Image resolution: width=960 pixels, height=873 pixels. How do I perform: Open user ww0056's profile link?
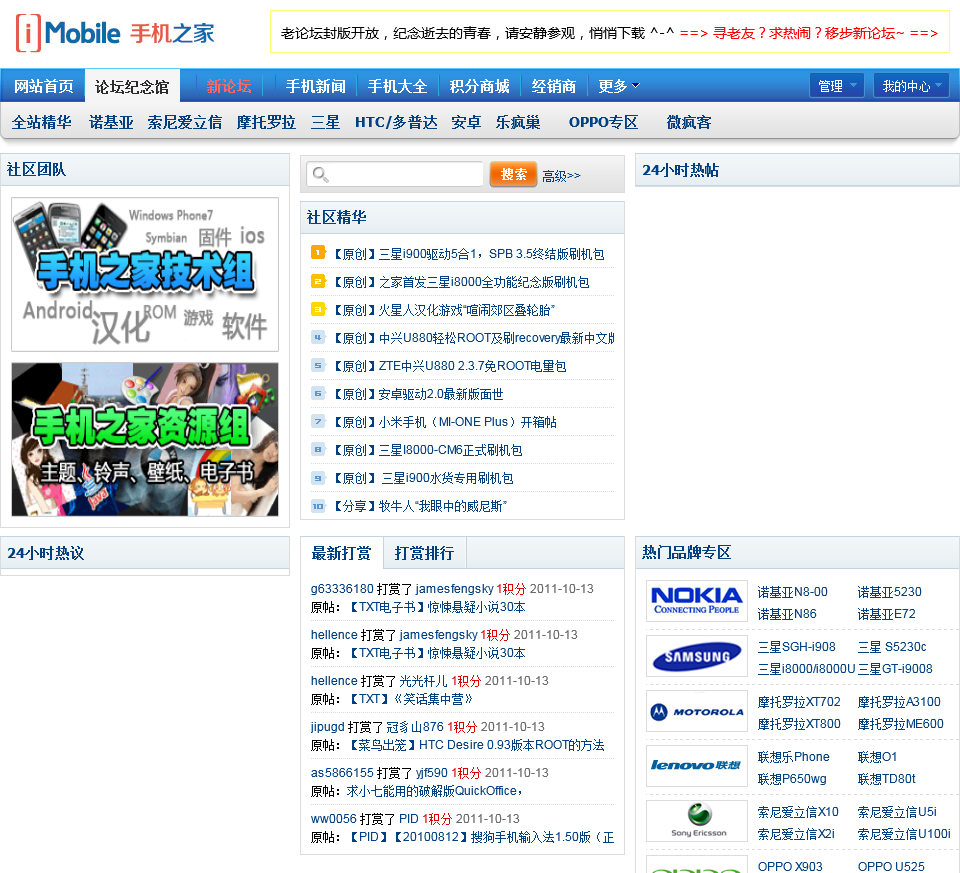334,819
